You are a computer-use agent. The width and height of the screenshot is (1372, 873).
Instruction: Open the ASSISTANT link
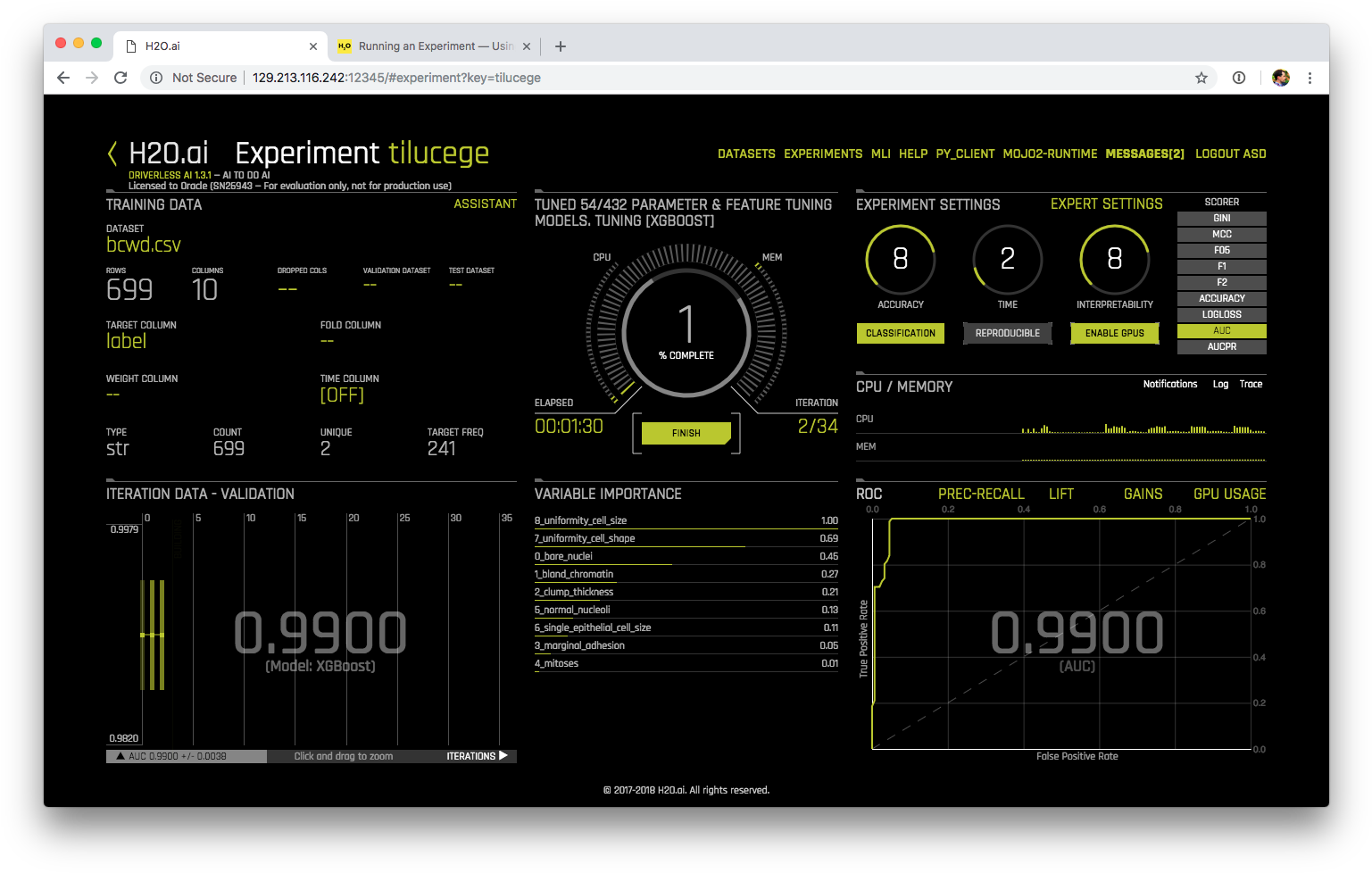click(x=485, y=204)
